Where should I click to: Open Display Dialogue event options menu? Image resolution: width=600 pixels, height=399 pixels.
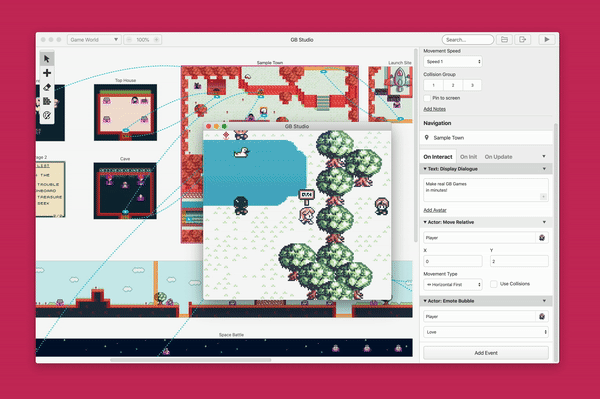coord(544,169)
